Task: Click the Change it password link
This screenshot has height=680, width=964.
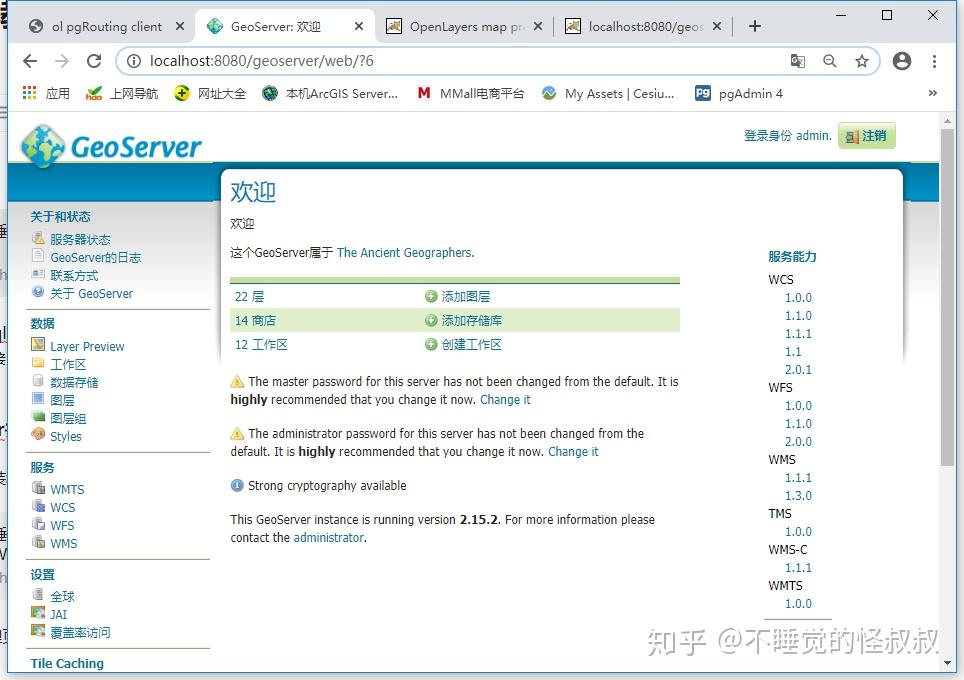Action: [x=504, y=399]
